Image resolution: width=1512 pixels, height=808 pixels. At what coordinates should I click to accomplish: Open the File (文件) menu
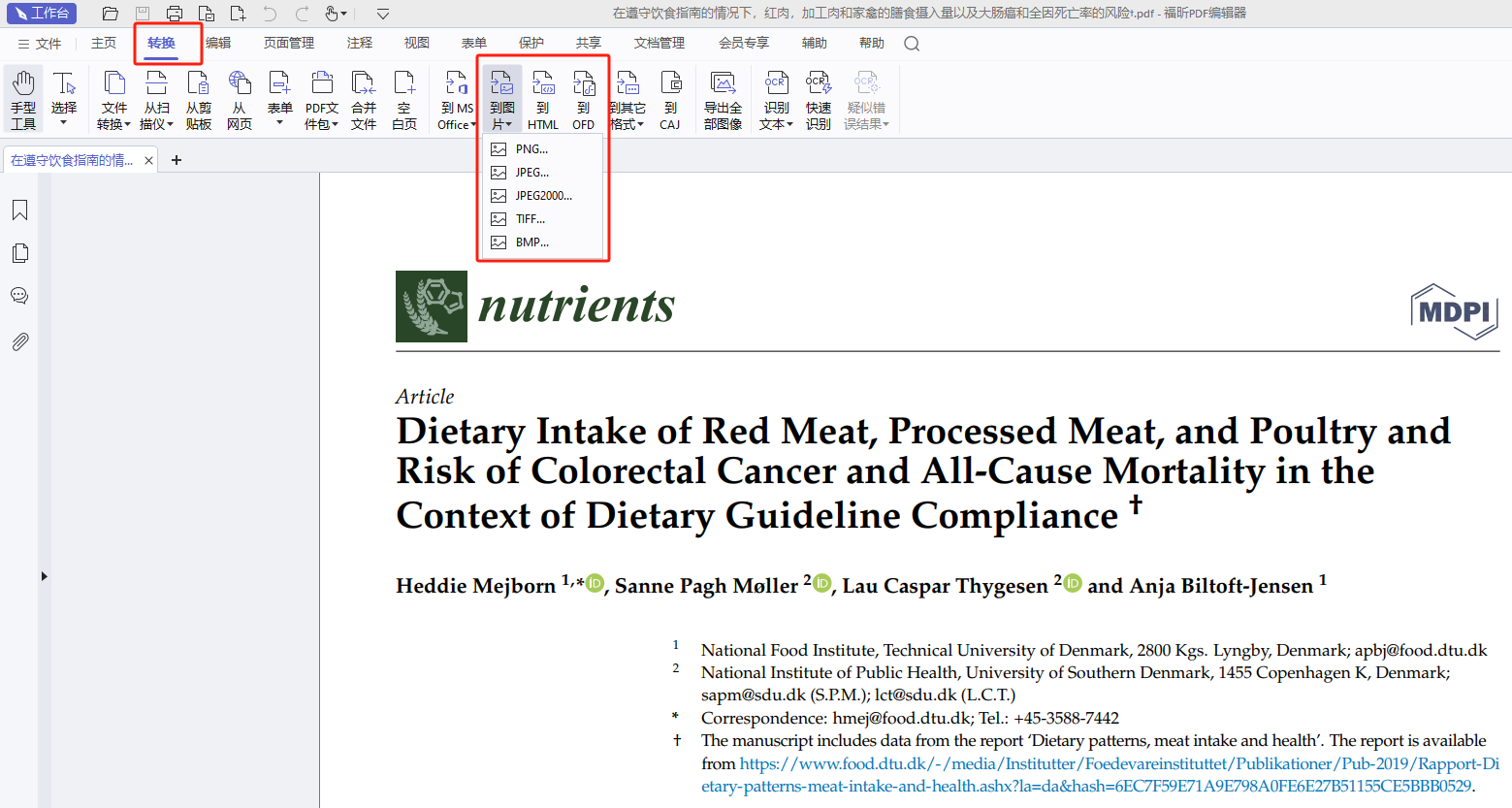(x=39, y=44)
